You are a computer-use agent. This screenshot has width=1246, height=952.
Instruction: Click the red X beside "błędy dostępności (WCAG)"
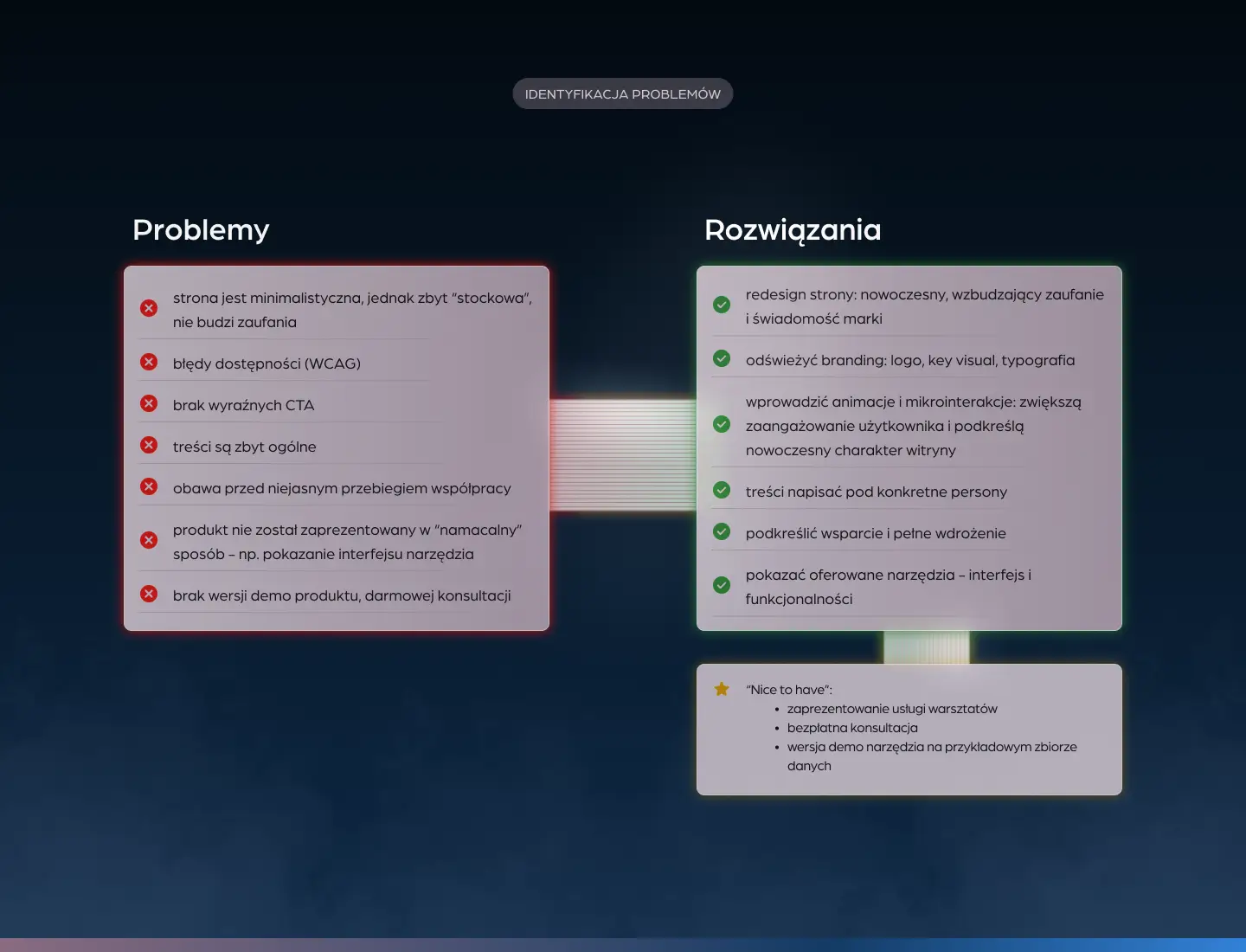coord(149,362)
